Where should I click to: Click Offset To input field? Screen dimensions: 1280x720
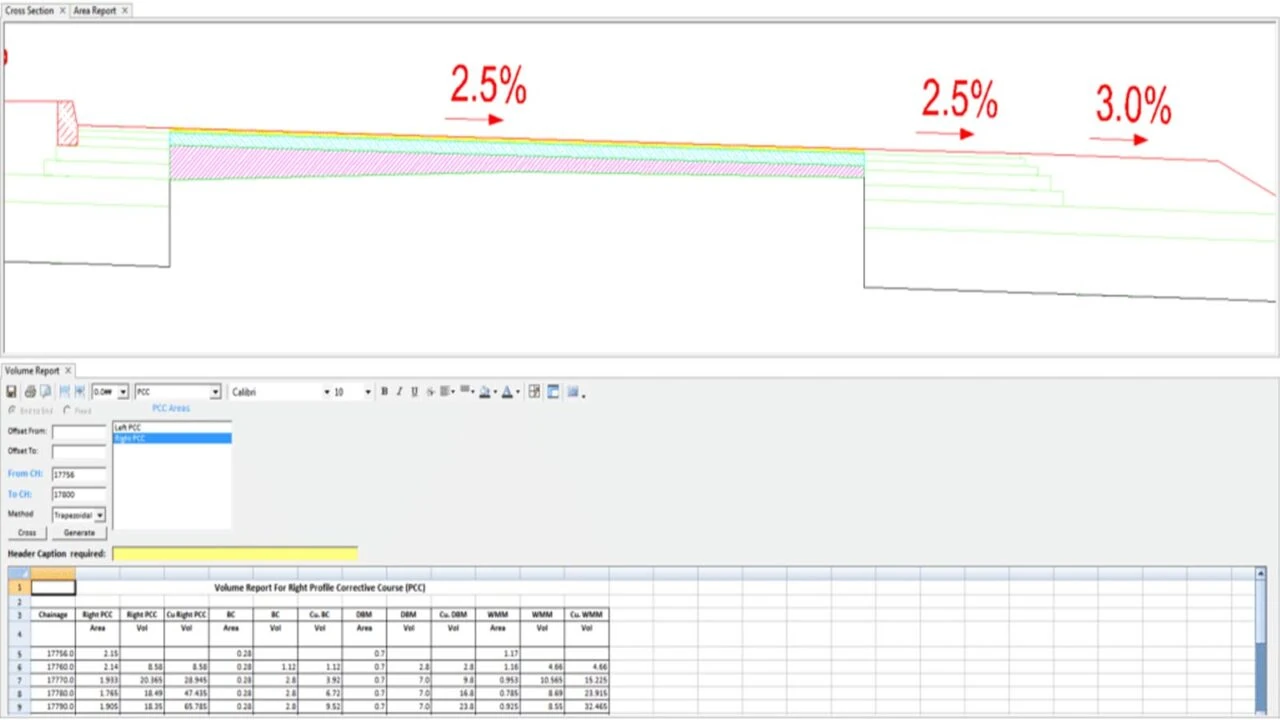click(79, 452)
